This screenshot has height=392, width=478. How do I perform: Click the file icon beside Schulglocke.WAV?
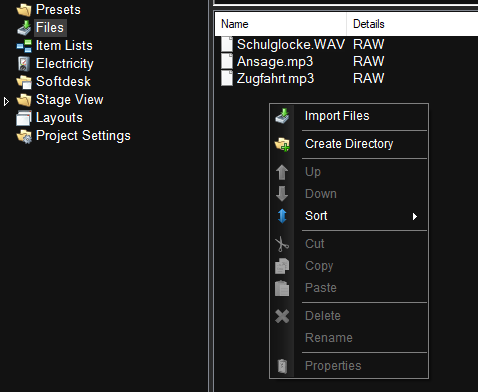pos(227,44)
